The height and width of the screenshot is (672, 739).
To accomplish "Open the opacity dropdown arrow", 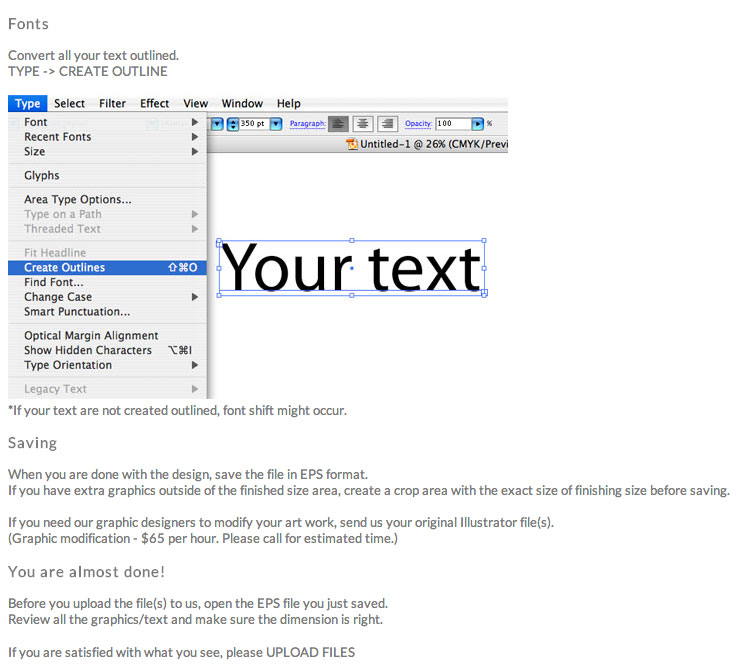I will click(x=477, y=124).
